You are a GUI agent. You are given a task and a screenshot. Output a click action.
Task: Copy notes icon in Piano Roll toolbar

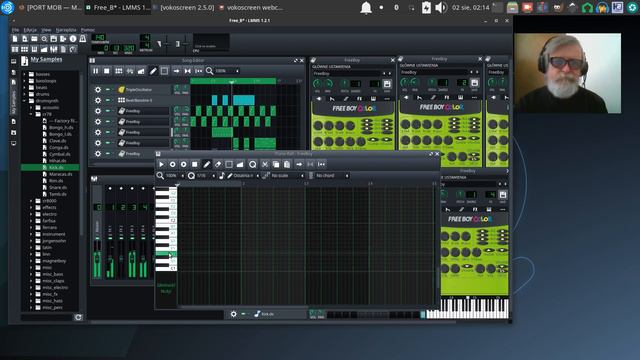pyautogui.click(x=276, y=164)
